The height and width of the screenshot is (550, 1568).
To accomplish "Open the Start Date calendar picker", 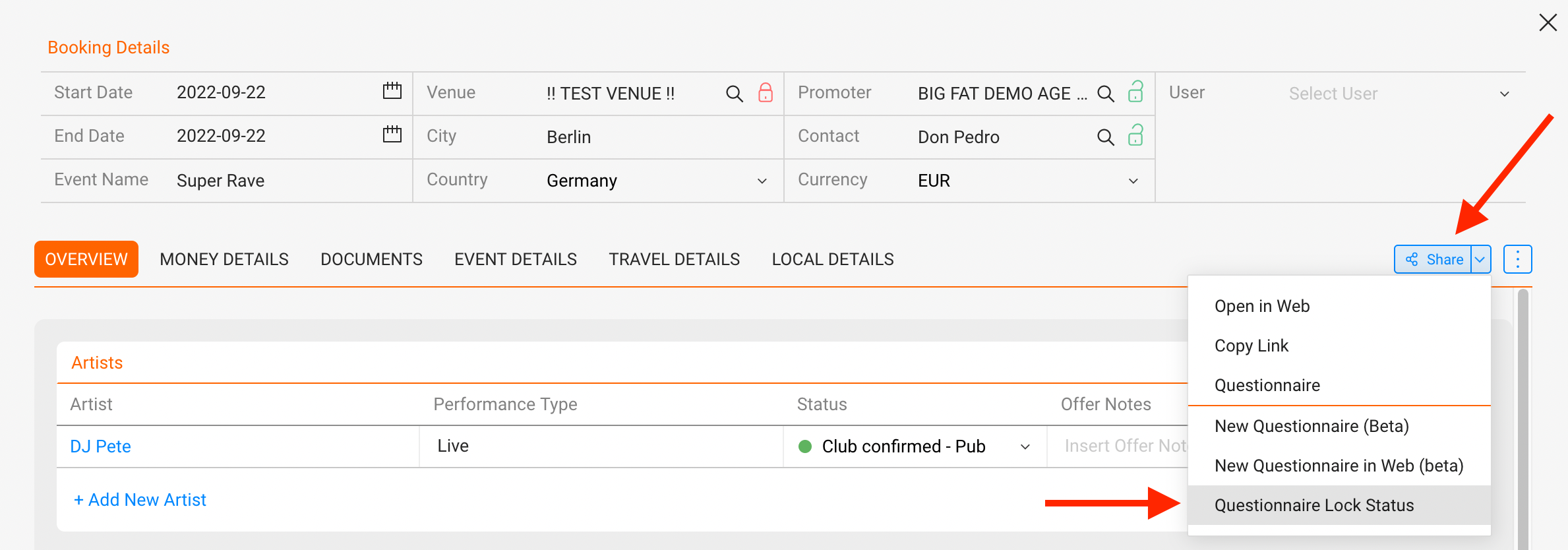I will [392, 92].
